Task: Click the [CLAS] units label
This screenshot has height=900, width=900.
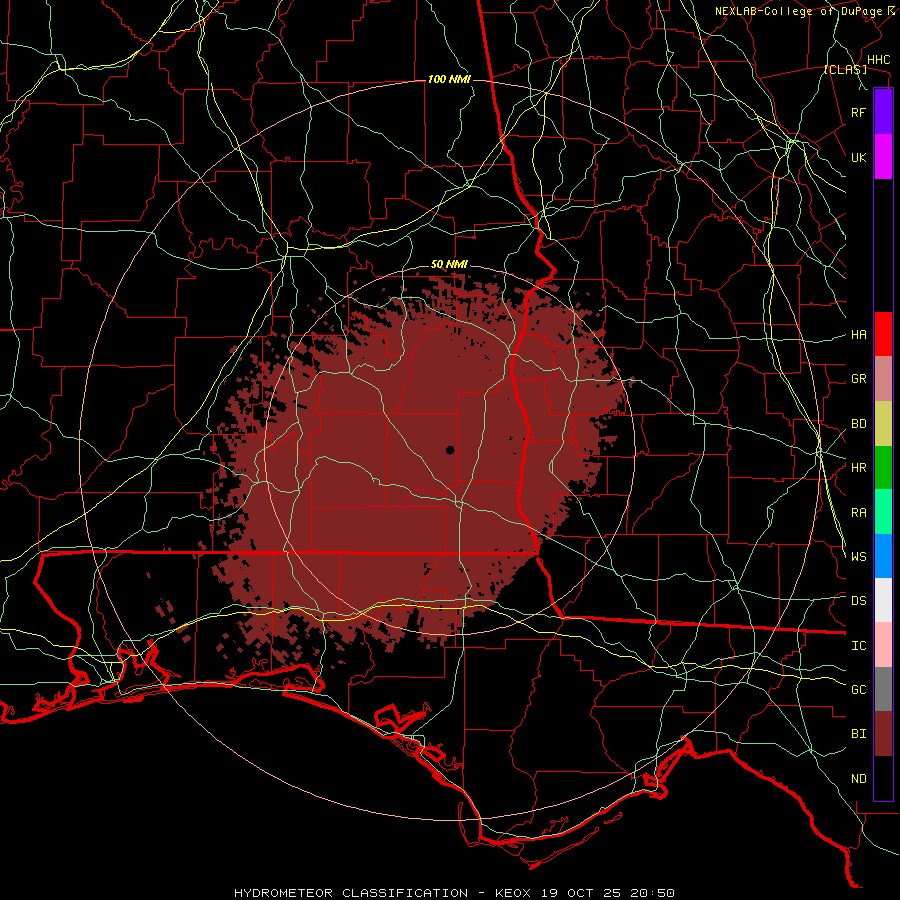Action: 845,69
